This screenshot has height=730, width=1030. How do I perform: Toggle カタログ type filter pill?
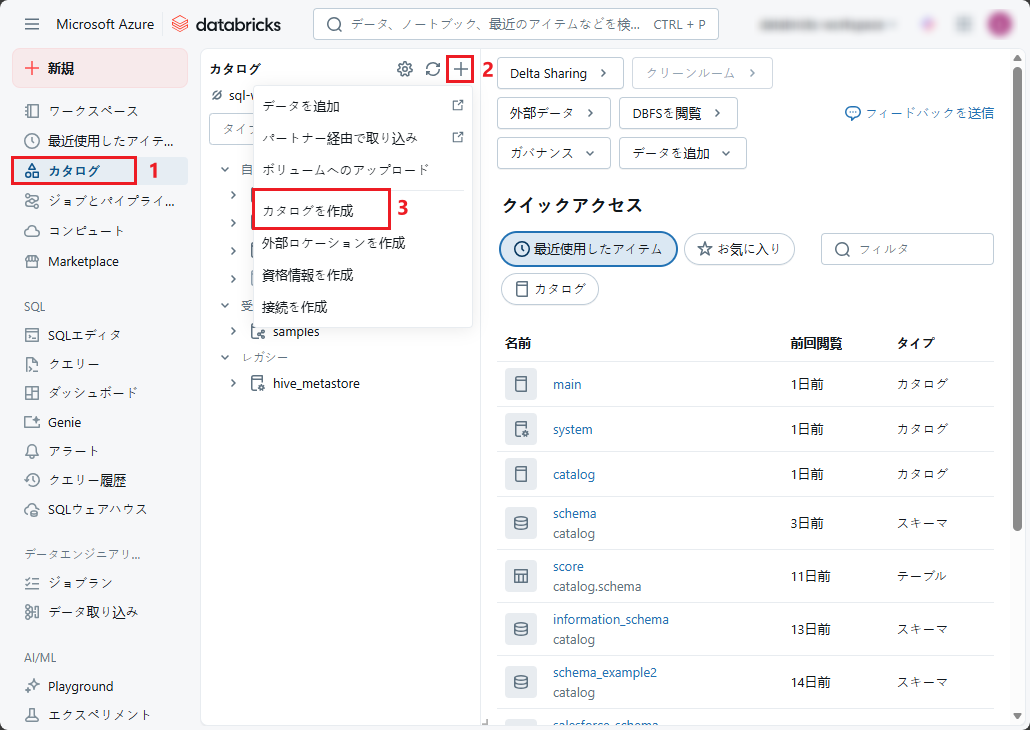pos(550,289)
